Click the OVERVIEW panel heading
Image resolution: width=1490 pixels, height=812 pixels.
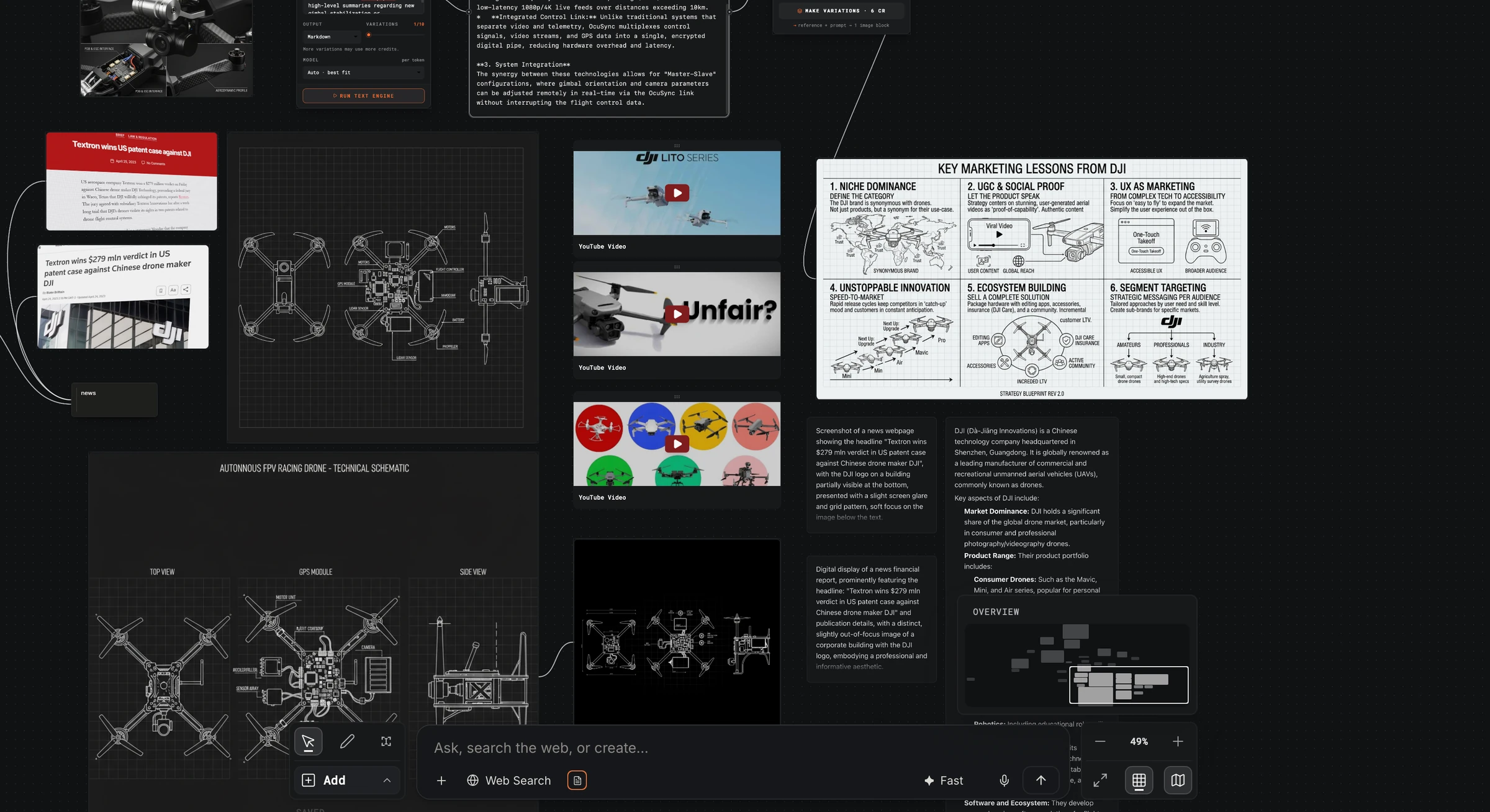pos(996,612)
